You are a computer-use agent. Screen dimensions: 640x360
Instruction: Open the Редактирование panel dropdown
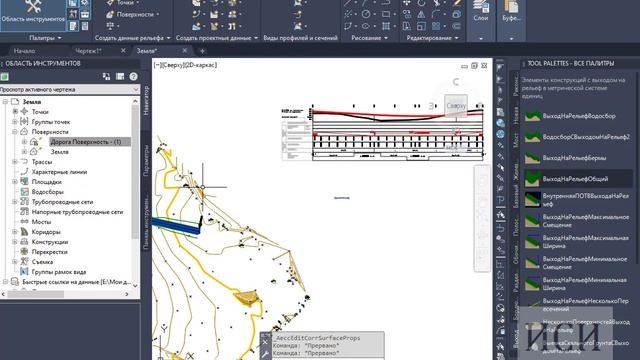click(x=432, y=38)
